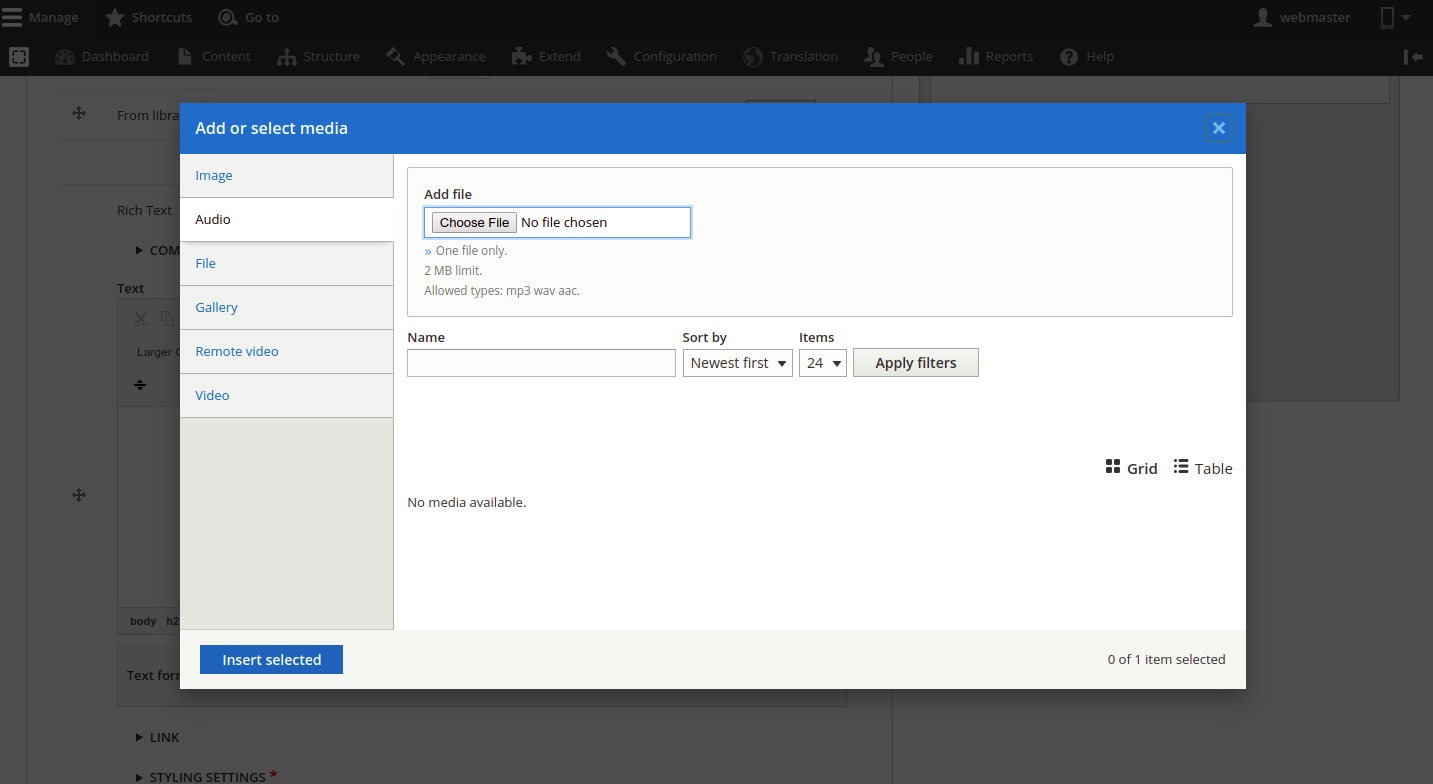This screenshot has height=784, width=1433.
Task: Open the Dashboard toolbar item
Action: (x=103, y=57)
